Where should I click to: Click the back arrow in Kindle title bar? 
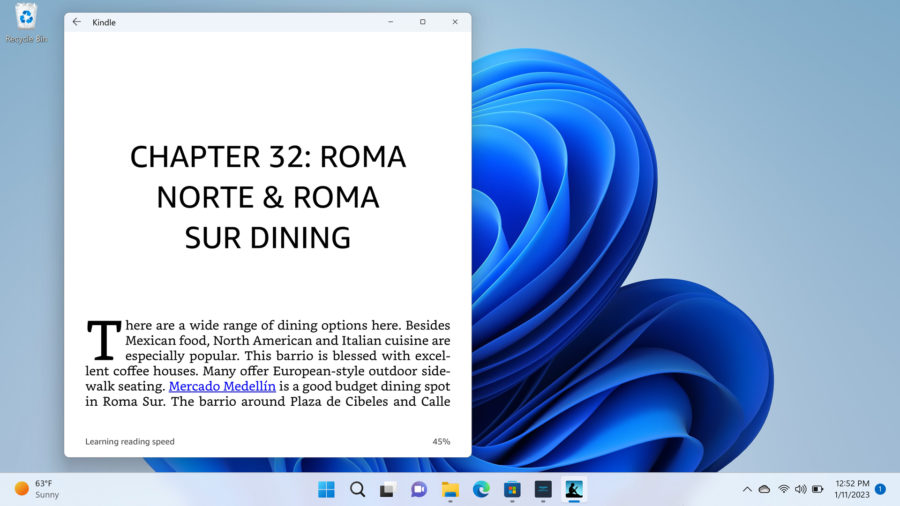(77, 22)
